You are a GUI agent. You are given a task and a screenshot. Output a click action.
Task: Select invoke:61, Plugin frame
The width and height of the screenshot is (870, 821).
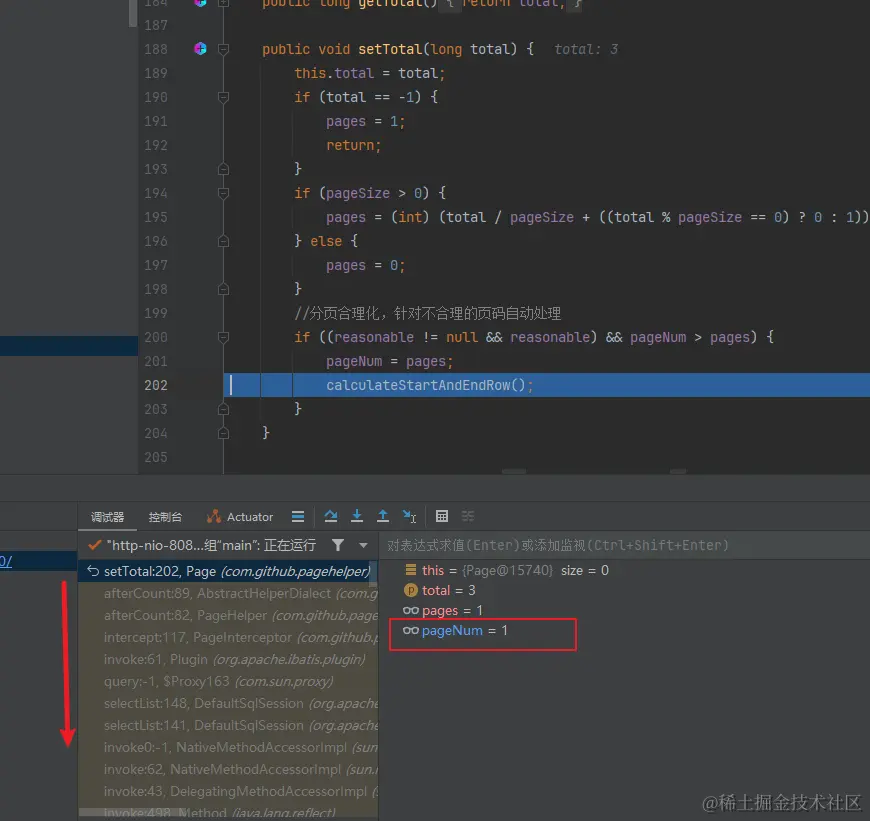tap(227, 659)
